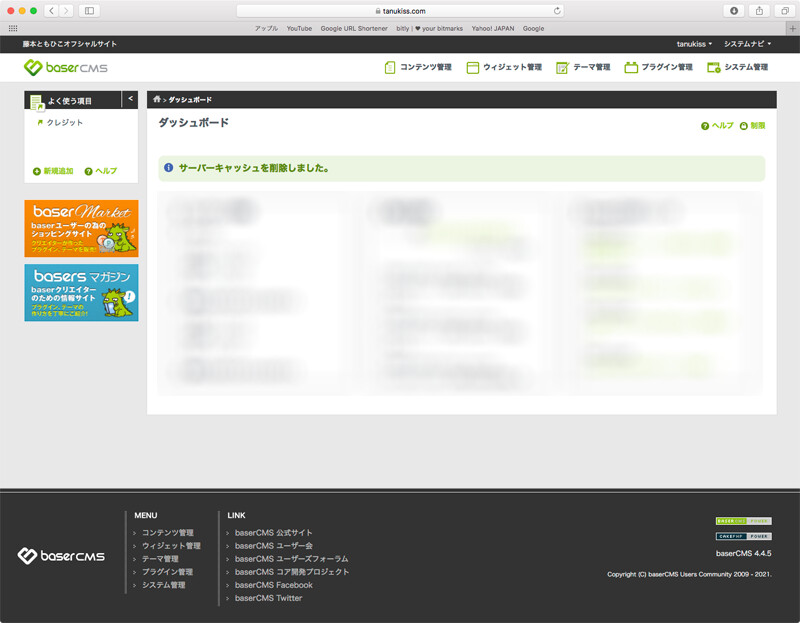800x623 pixels.
Task: Open footer ウィジェット管理 link
Action: click(171, 546)
